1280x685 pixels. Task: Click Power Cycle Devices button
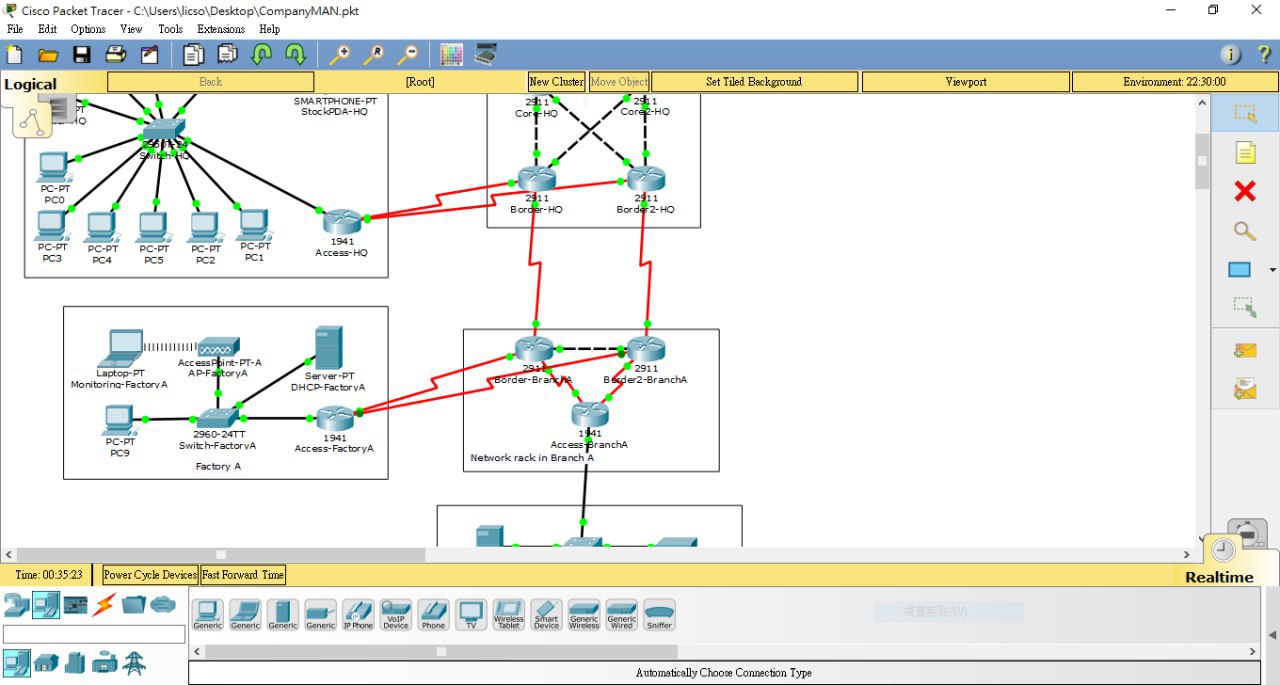[x=150, y=575]
